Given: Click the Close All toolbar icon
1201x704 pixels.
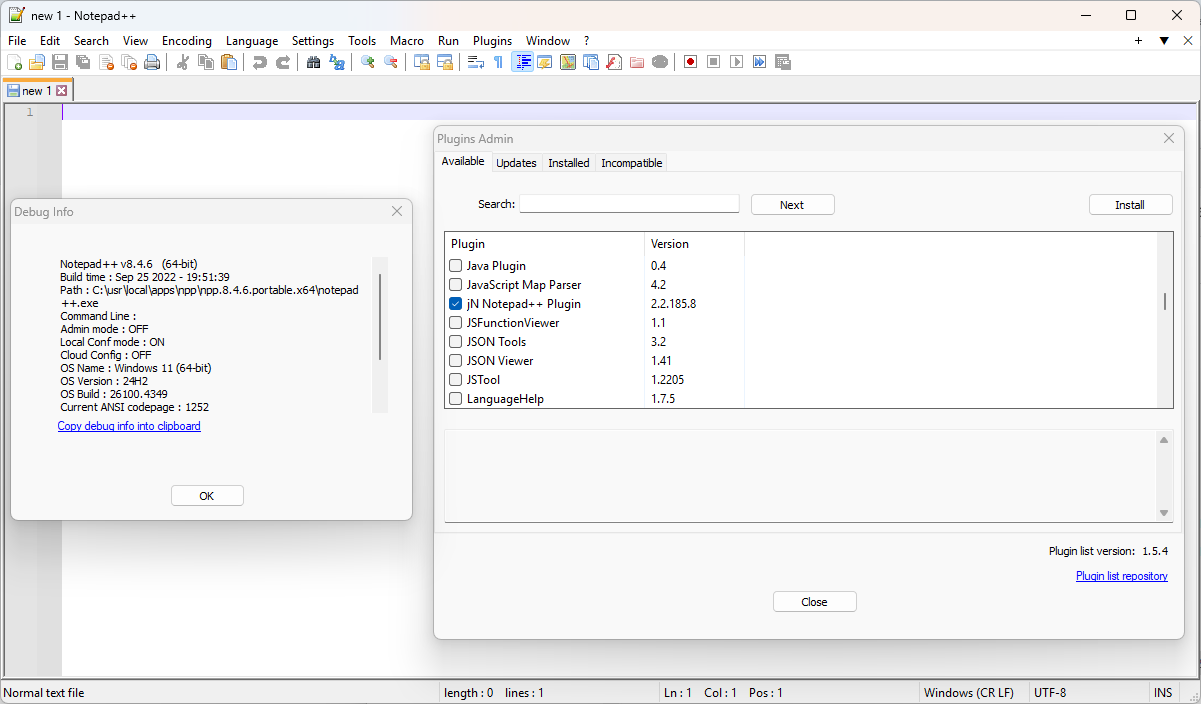Looking at the screenshot, I should click(129, 62).
